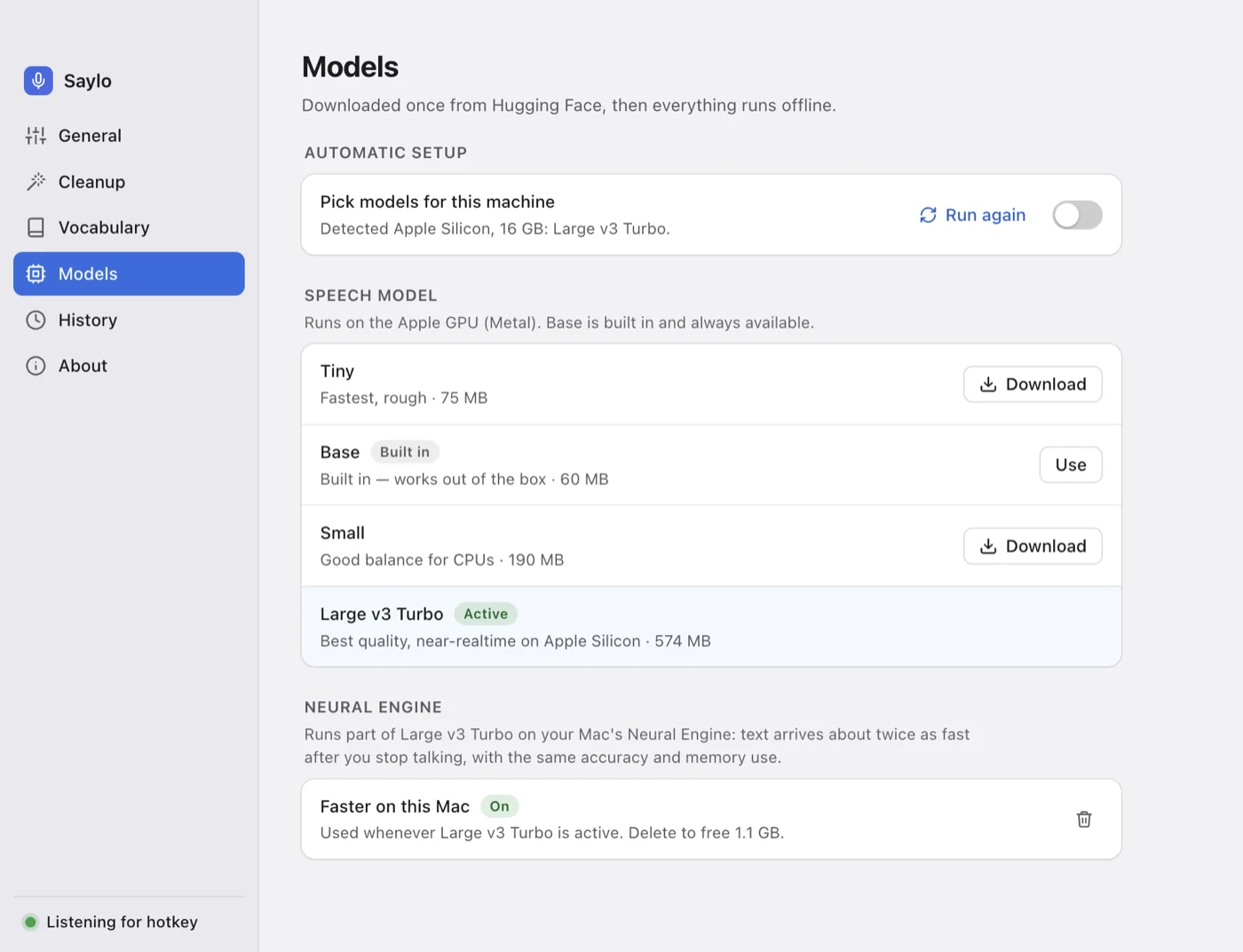Image resolution: width=1243 pixels, height=952 pixels.
Task: Click the Faster on this Mac label
Action: pos(395,806)
